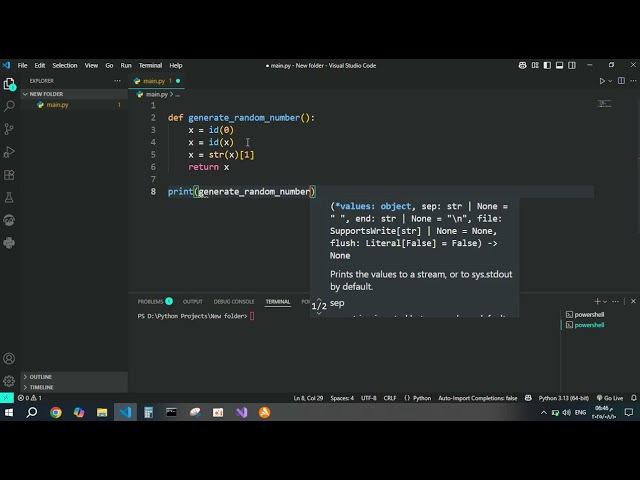Viewport: 640px width, 480px height.
Task: Open the Explorer view in activity bar
Action: tap(9, 84)
